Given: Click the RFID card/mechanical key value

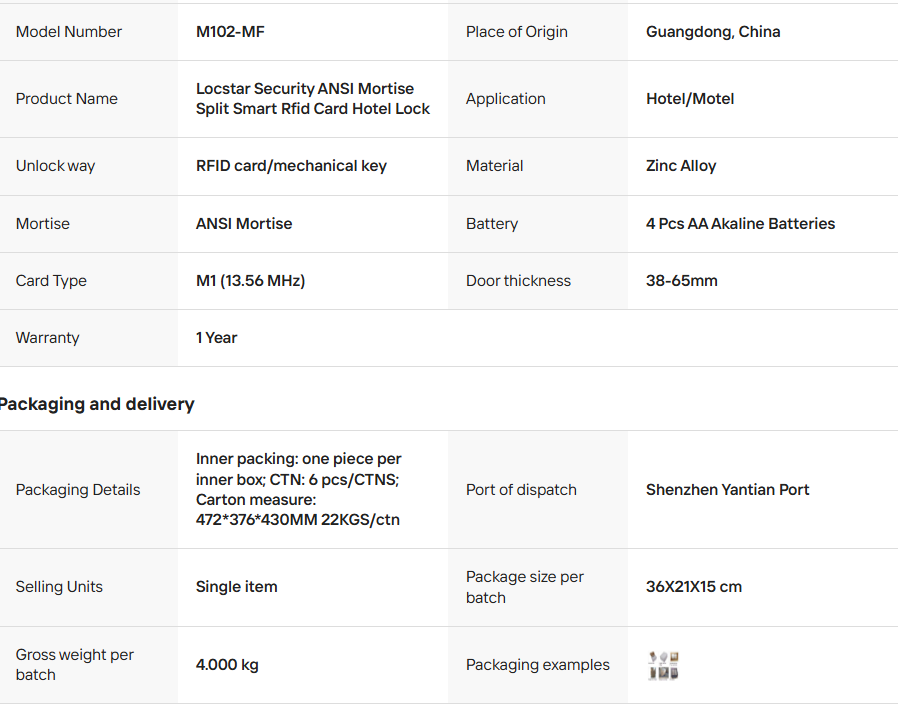Looking at the screenshot, I should tap(291, 166).
